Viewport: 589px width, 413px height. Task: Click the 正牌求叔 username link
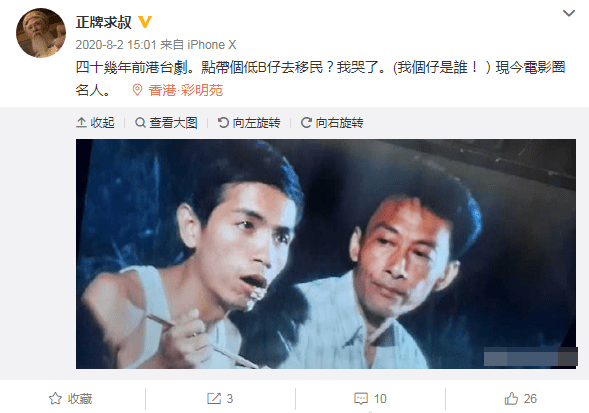(104, 22)
